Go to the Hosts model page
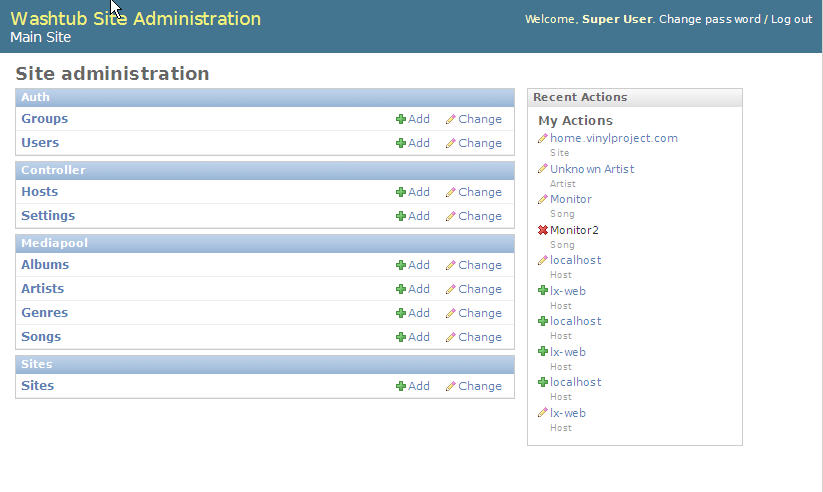This screenshot has width=823, height=492. [x=40, y=192]
